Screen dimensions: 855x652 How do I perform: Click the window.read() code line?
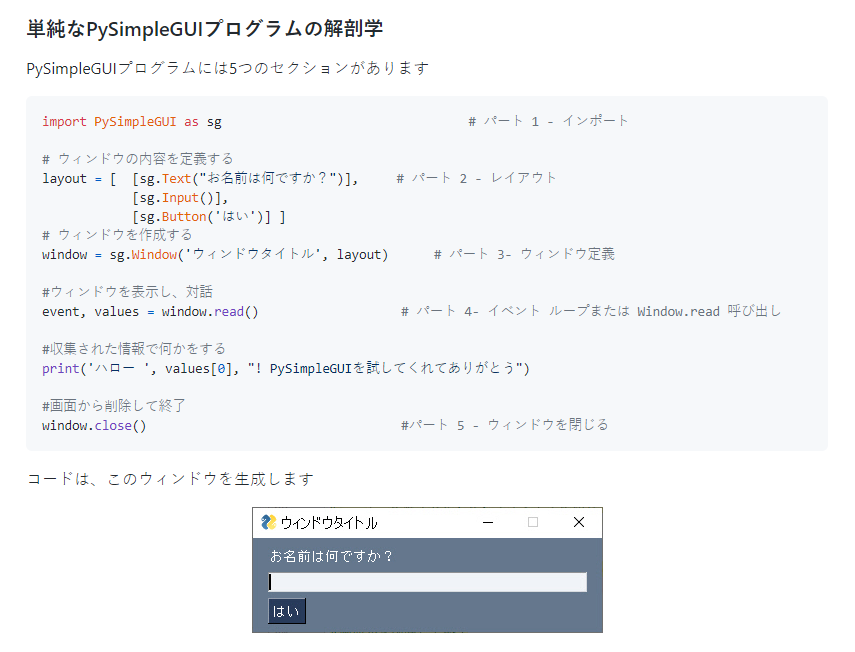tap(150, 312)
